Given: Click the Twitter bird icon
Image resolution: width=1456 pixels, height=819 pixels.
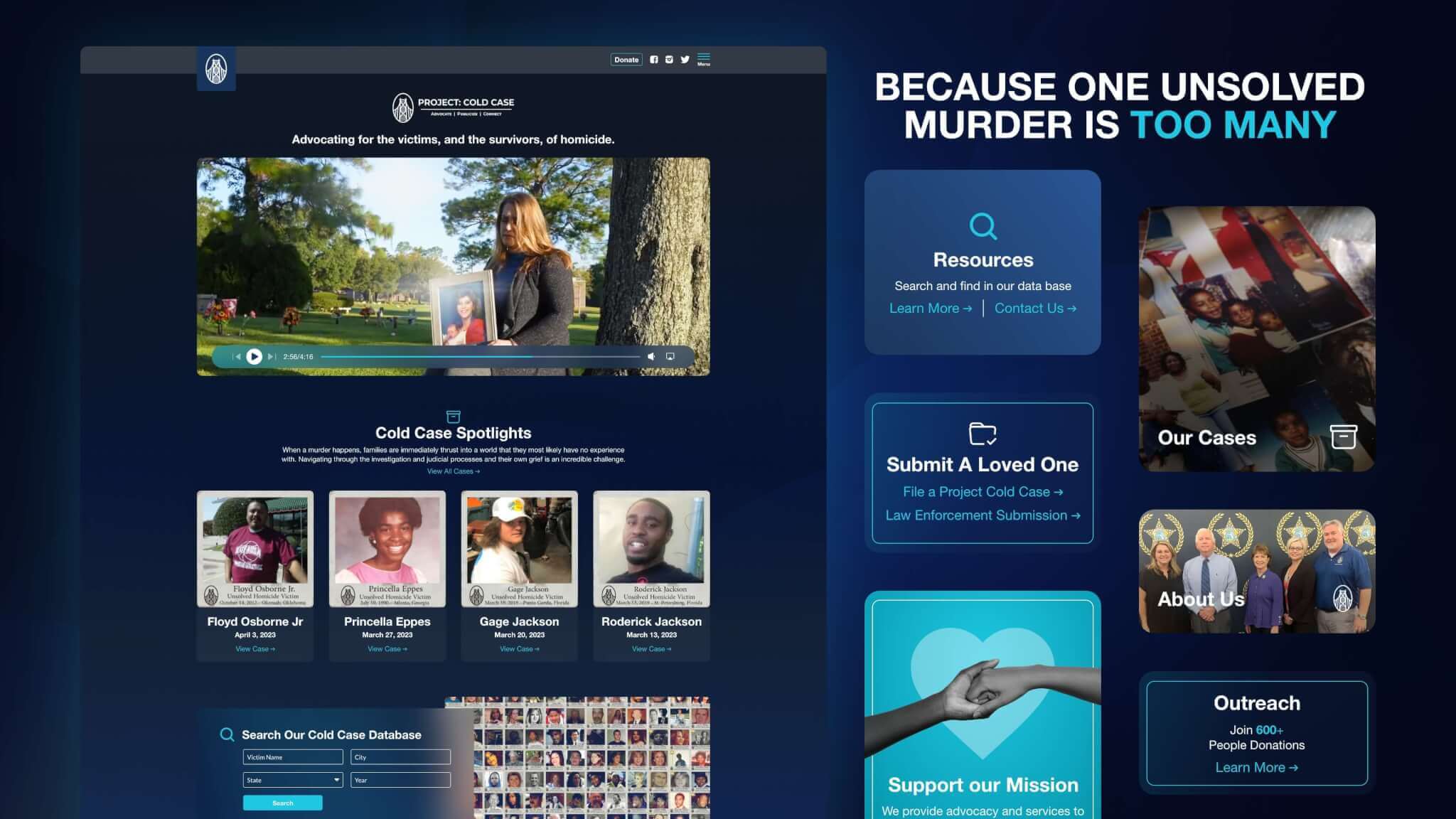Looking at the screenshot, I should (685, 60).
